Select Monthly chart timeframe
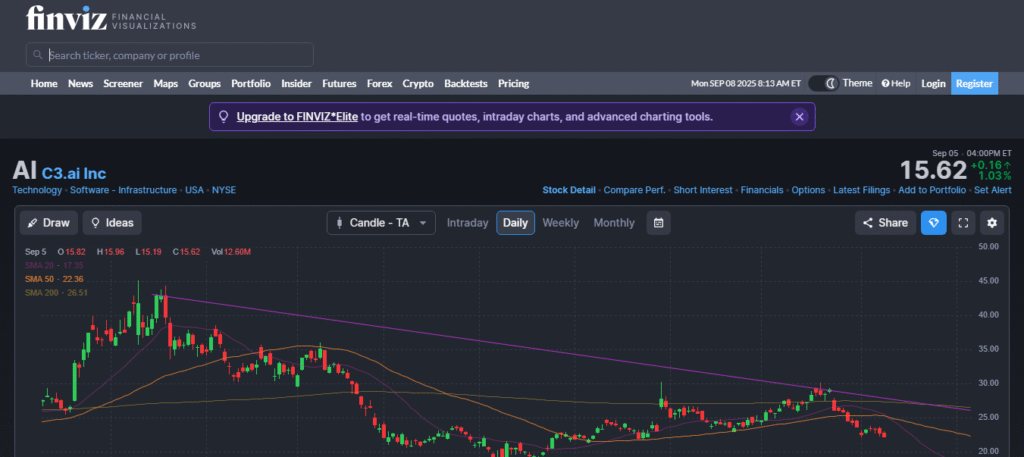The width and height of the screenshot is (1024, 457). point(614,223)
